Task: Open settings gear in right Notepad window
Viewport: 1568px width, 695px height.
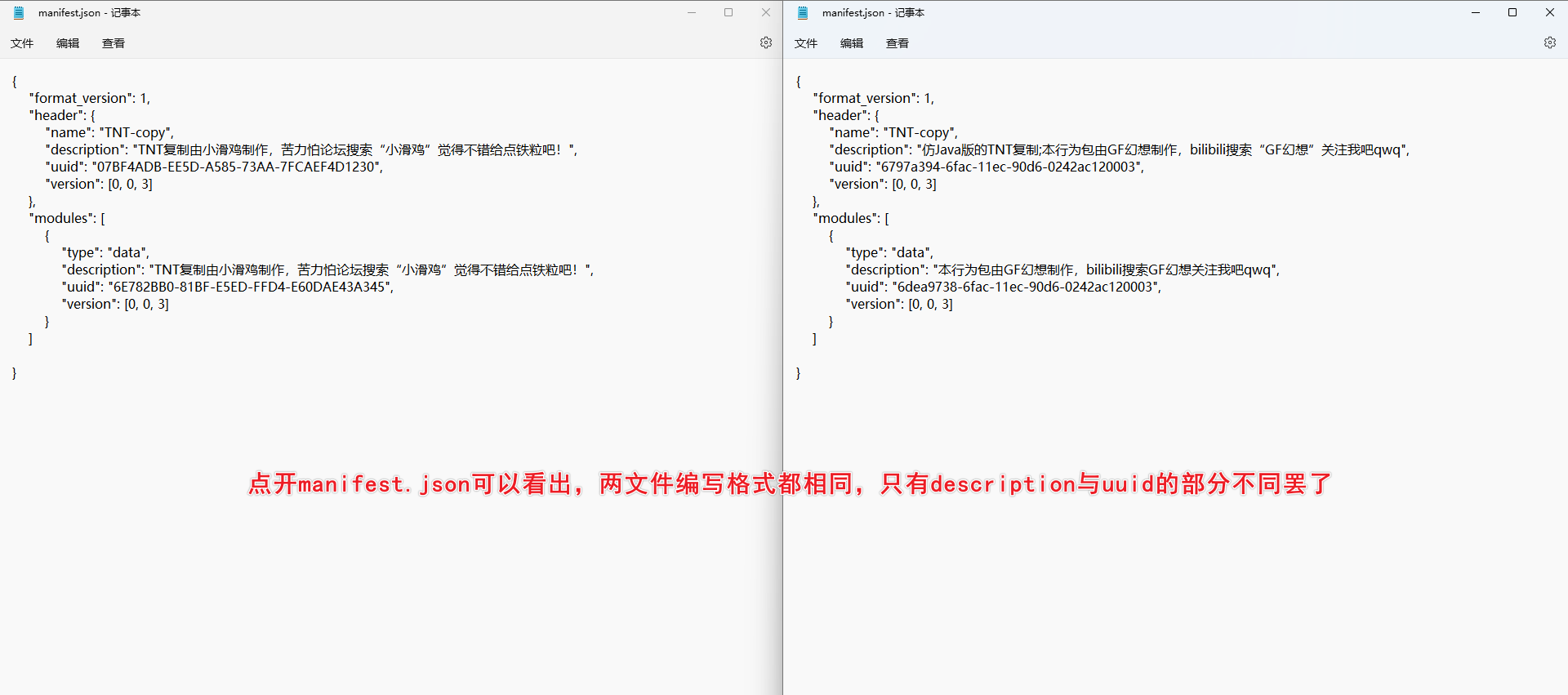Action: [x=1550, y=42]
